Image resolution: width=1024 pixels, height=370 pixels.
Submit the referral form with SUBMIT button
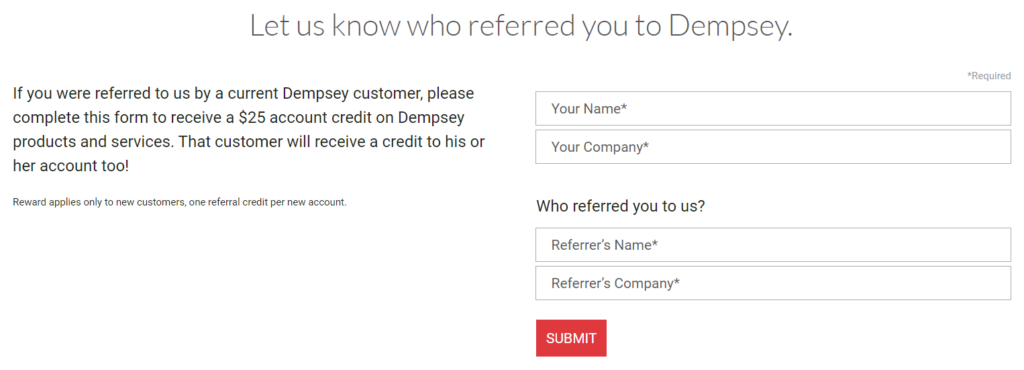click(x=571, y=338)
